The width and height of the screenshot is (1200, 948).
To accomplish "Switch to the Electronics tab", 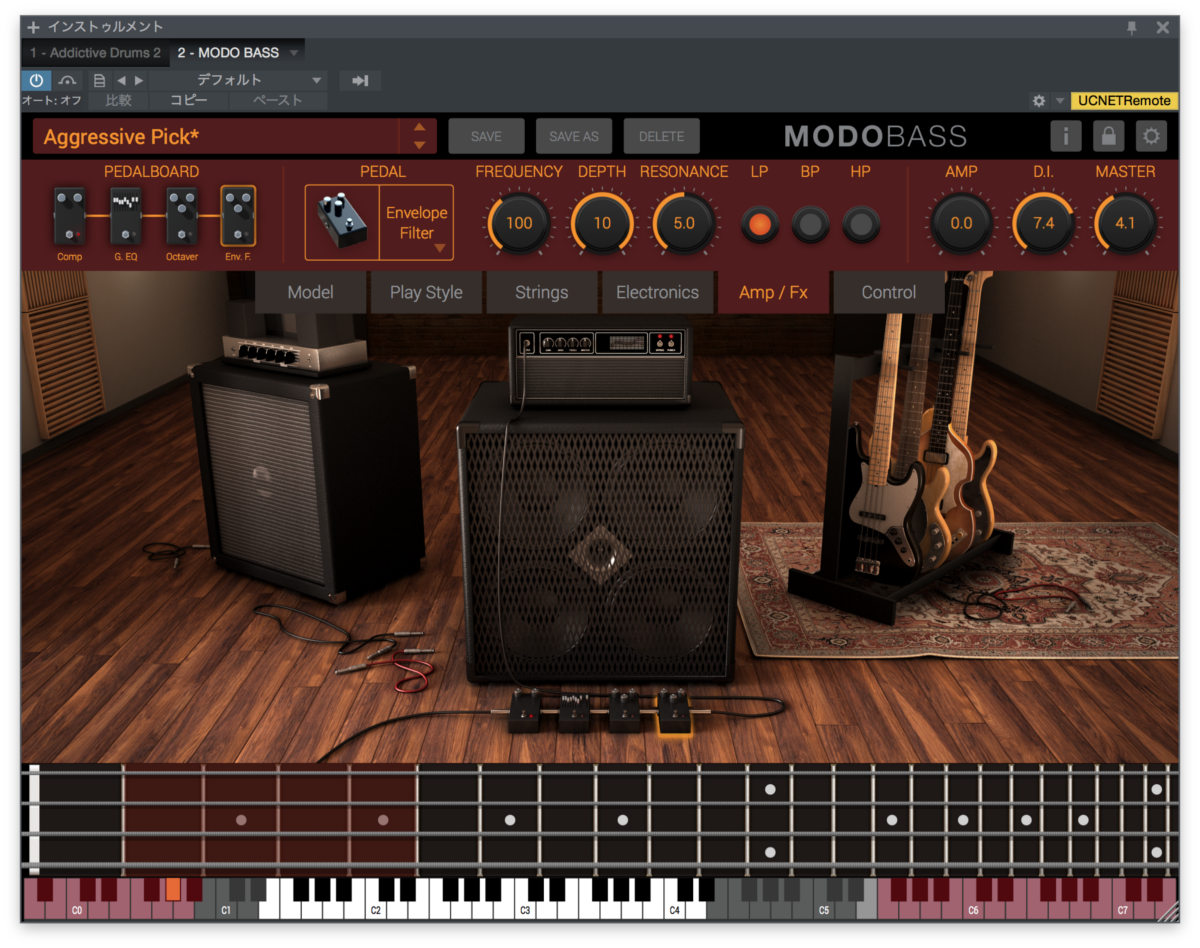I will [x=657, y=292].
